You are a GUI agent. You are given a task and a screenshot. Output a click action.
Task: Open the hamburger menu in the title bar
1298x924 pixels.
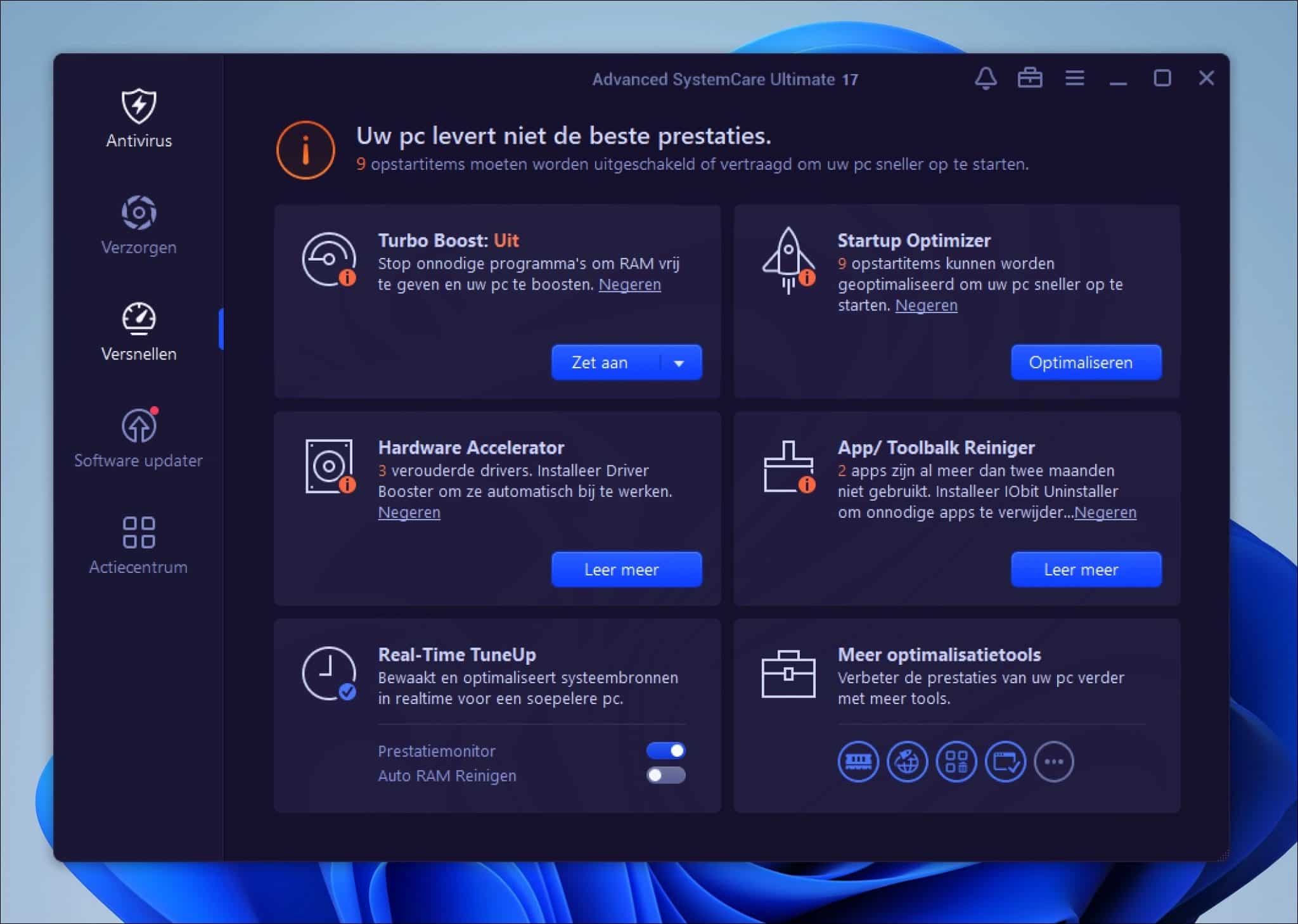pos(1075,79)
